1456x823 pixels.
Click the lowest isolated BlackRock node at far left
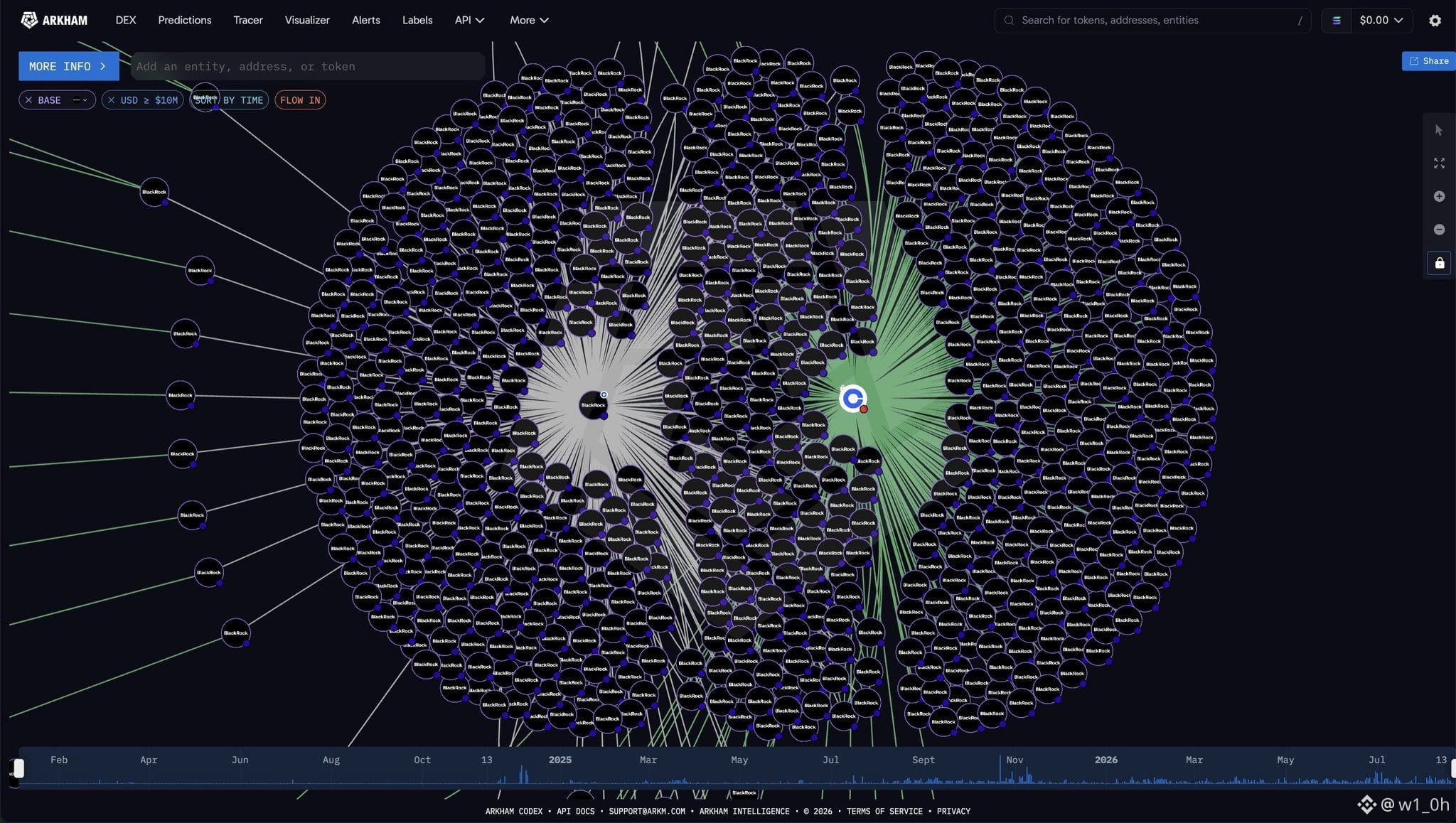[235, 633]
